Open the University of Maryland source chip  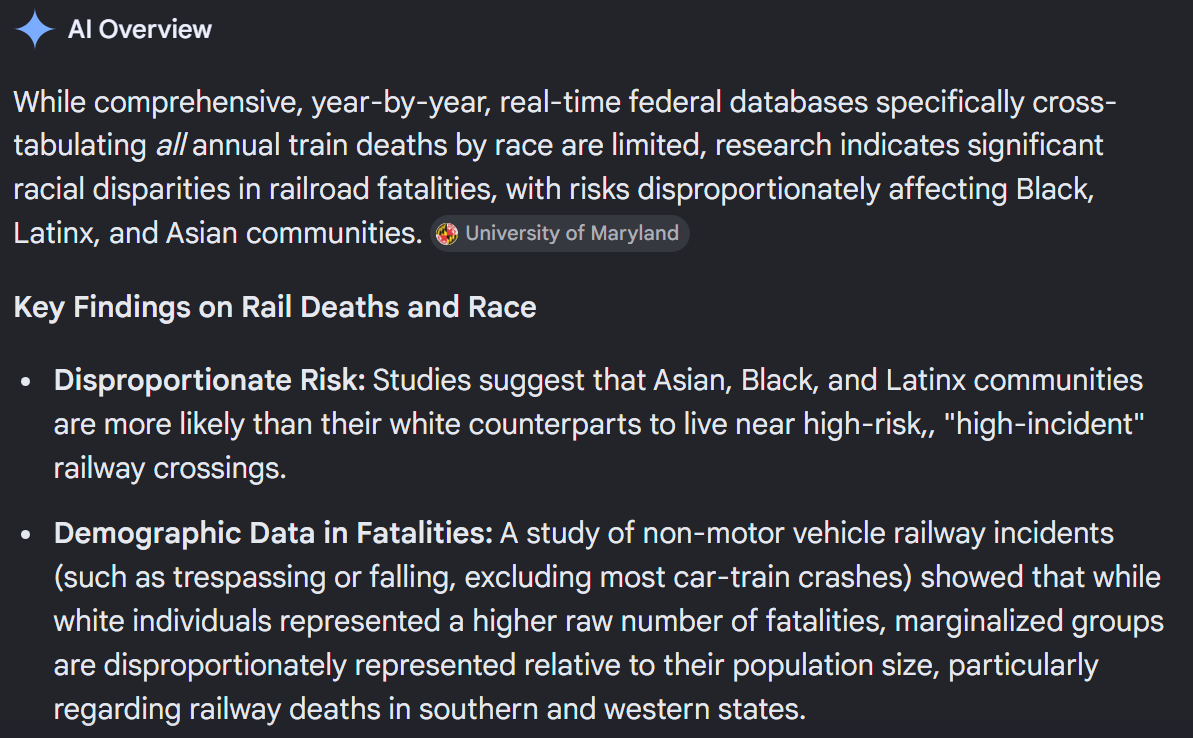(x=560, y=234)
